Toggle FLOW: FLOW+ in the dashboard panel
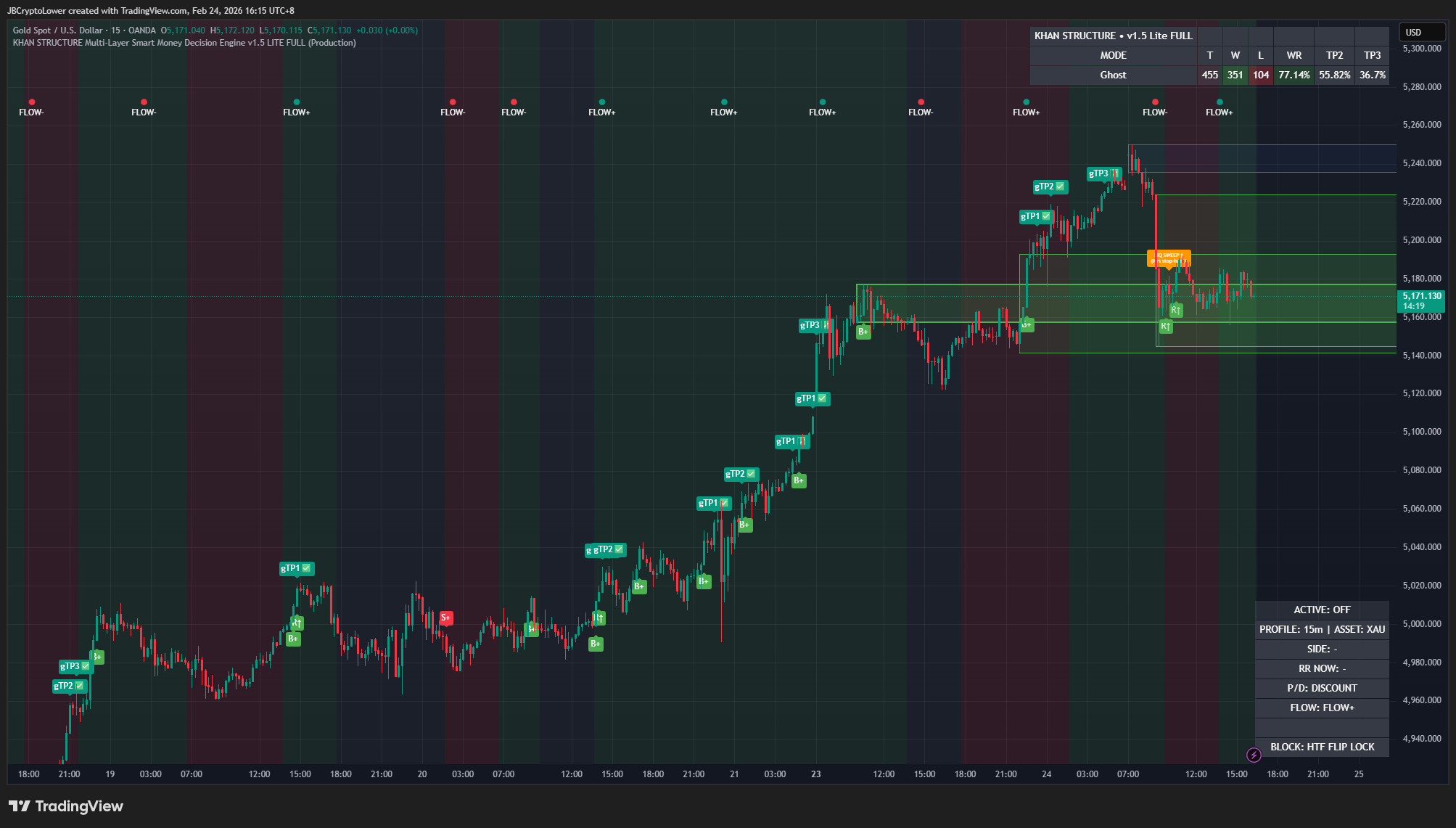This screenshot has height=828, width=1456. 1321,708
